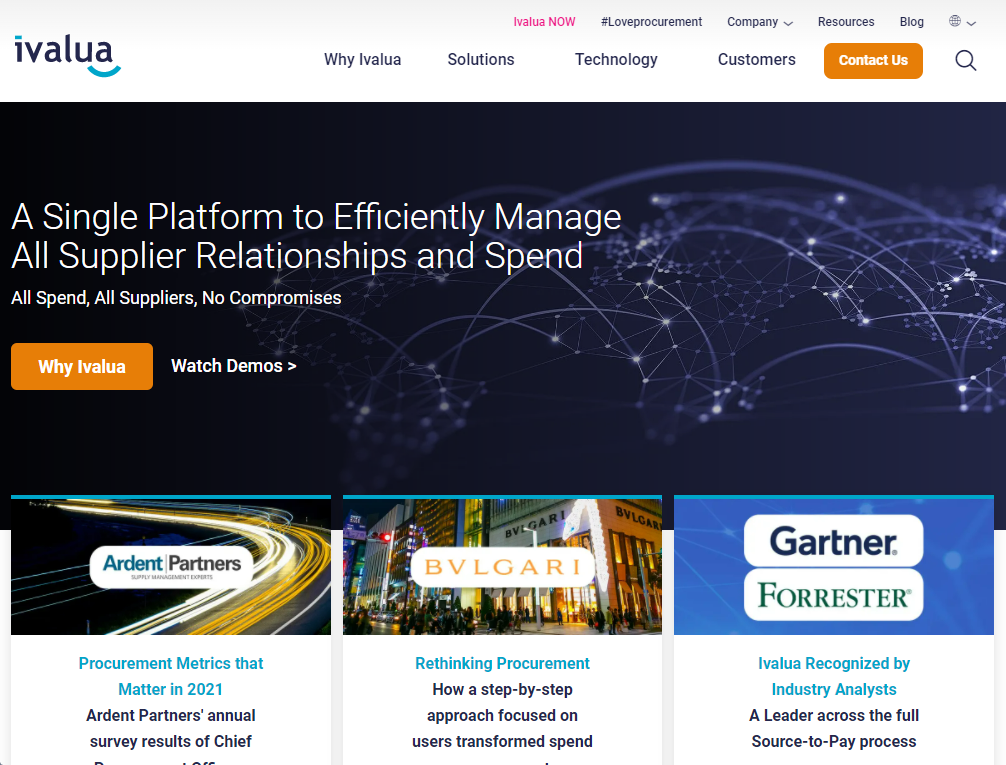Click the Ivalua logo
Viewport: 1006px width, 765px height.
[x=67, y=55]
